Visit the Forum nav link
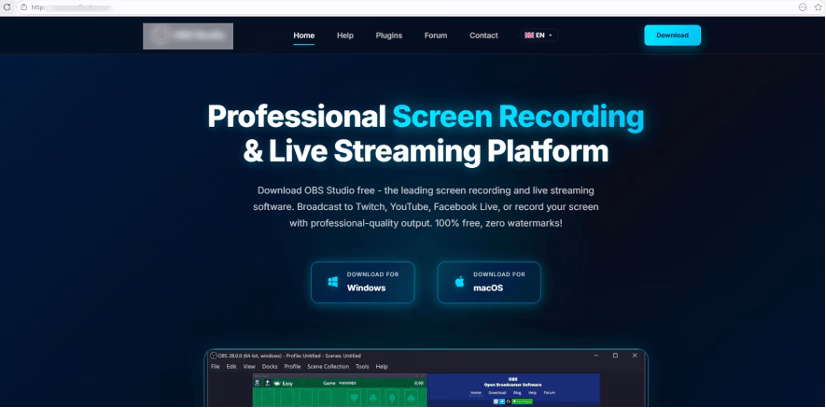This screenshot has width=826, height=408. coord(436,35)
